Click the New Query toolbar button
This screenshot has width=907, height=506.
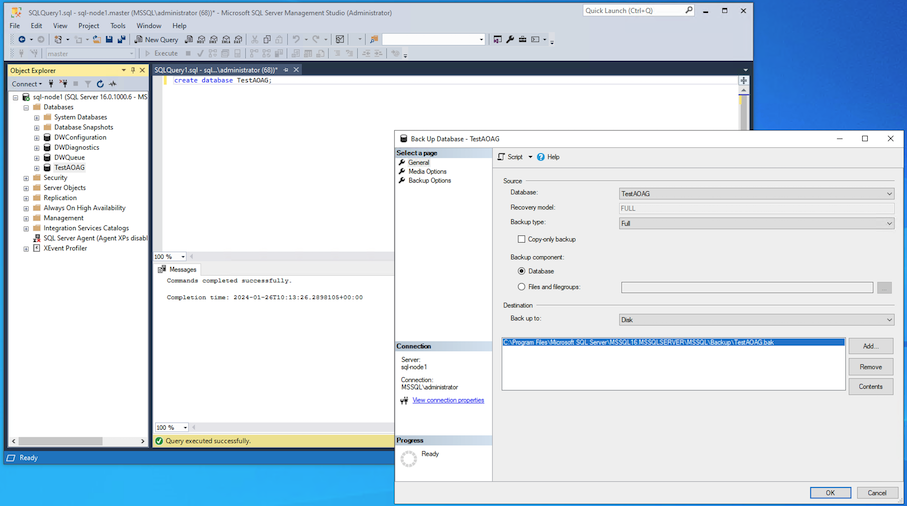click(156, 39)
